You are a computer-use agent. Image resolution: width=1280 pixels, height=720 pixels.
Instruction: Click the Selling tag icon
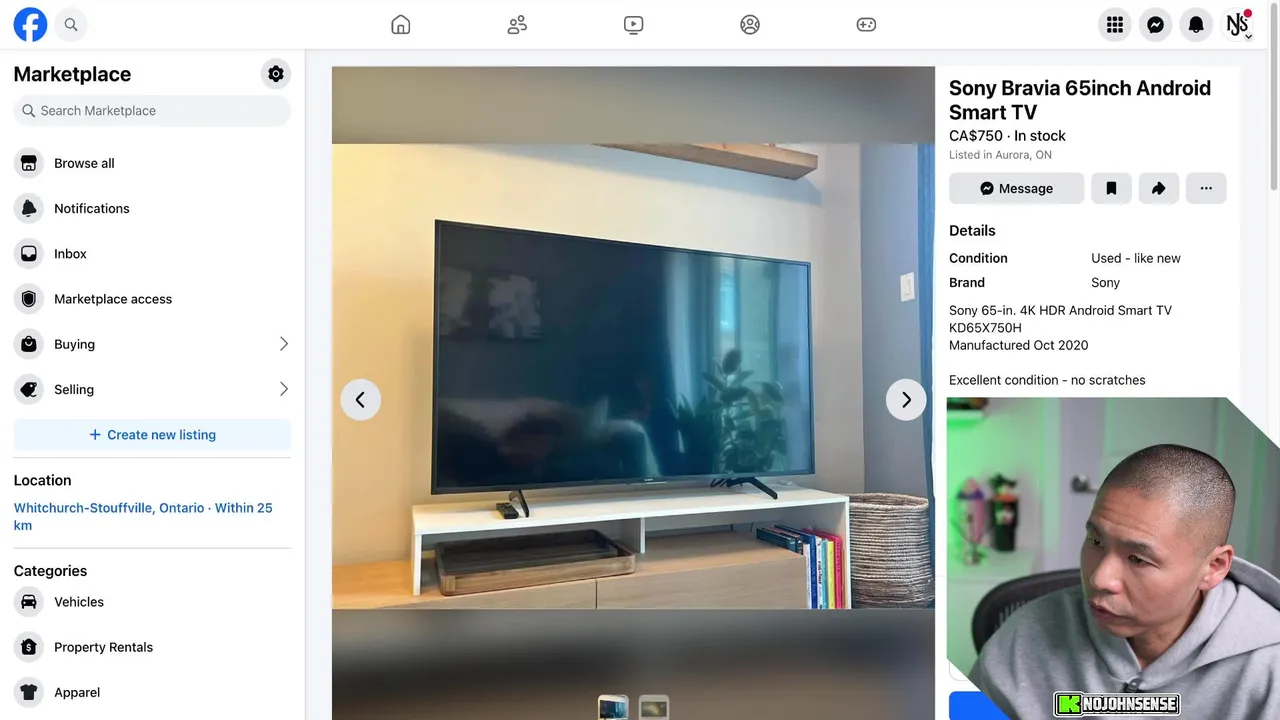tap(29, 389)
